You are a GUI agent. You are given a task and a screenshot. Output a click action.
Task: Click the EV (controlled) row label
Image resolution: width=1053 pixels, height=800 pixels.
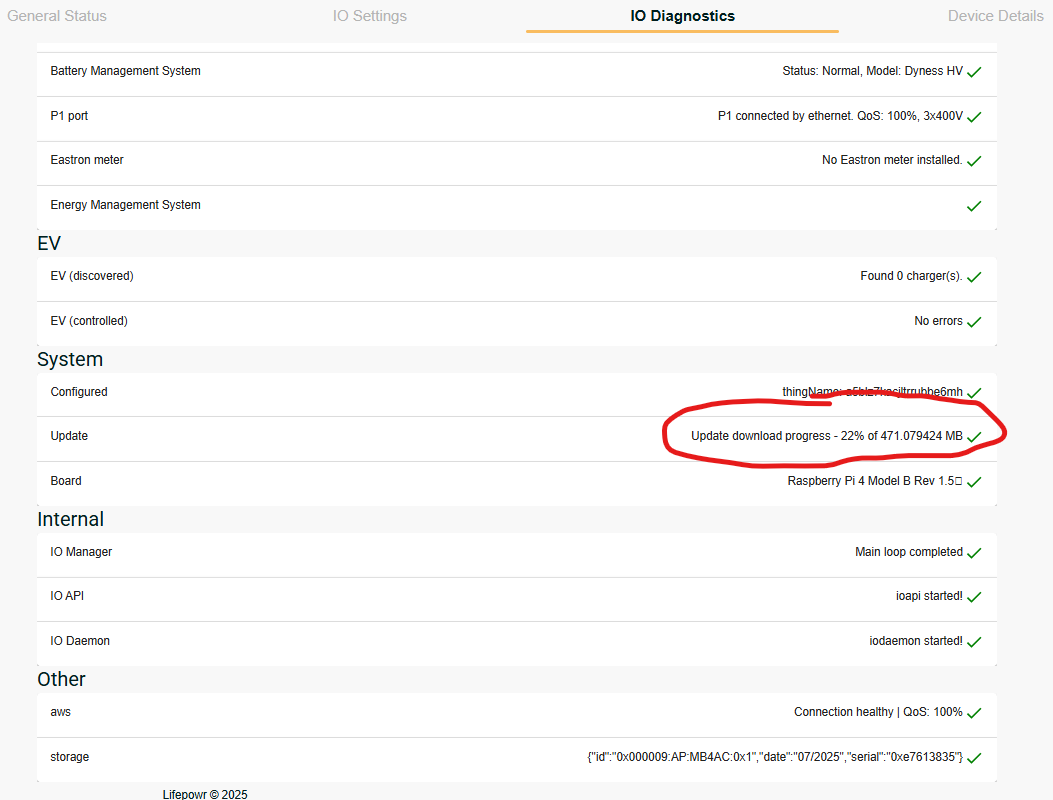point(89,321)
